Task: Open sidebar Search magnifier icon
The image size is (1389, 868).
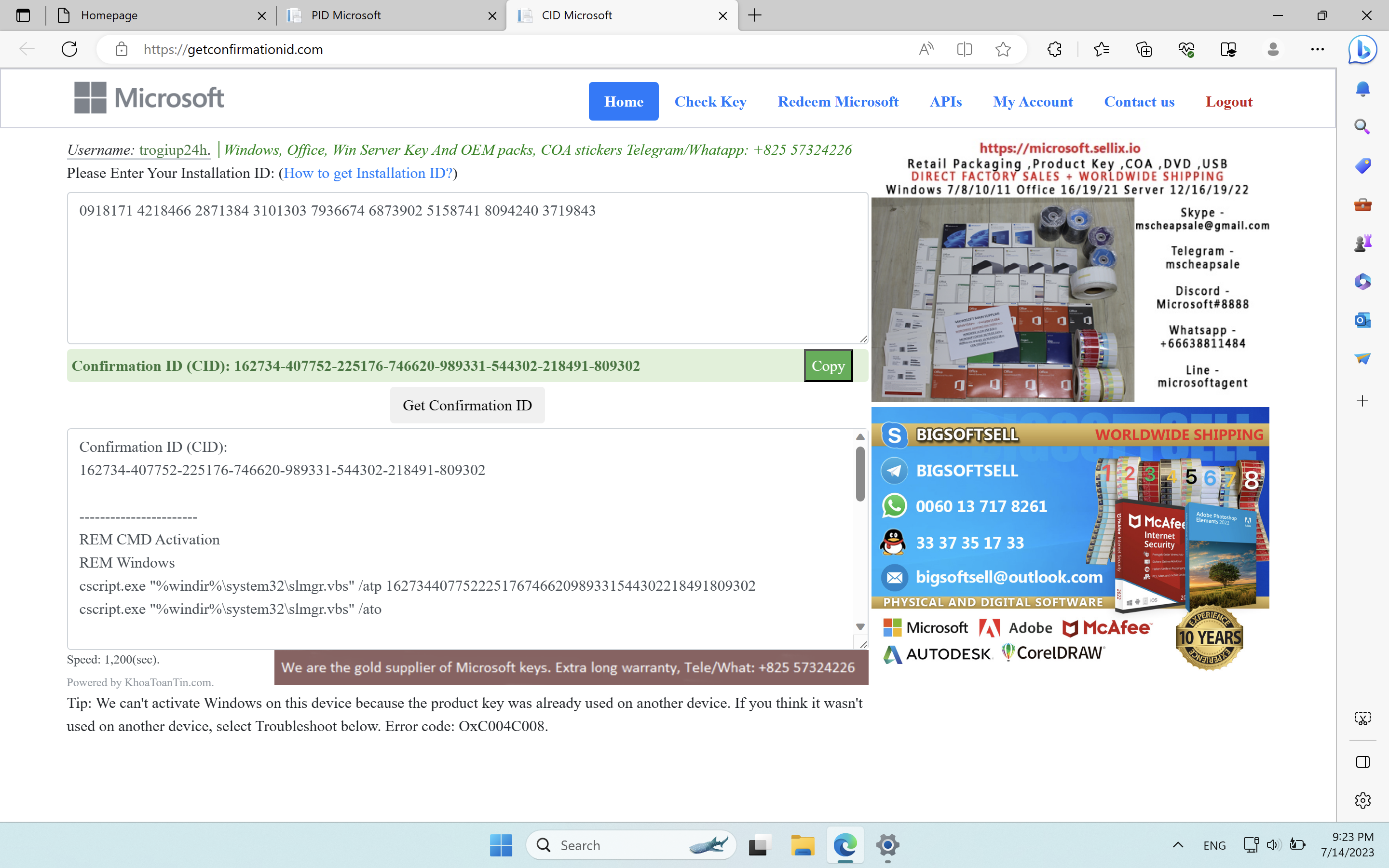Action: 1362,127
